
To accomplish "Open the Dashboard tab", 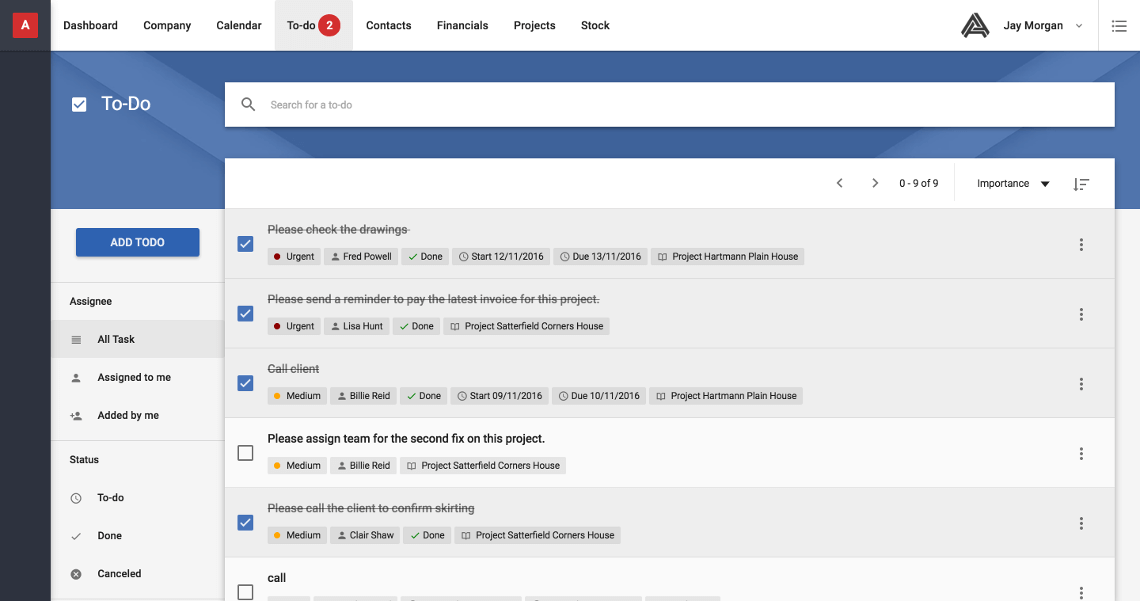I will 90,25.
